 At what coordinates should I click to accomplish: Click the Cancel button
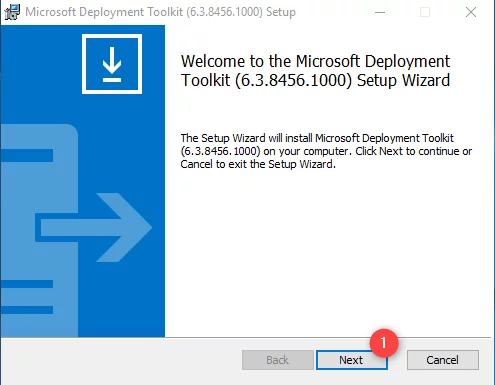[x=443, y=360]
